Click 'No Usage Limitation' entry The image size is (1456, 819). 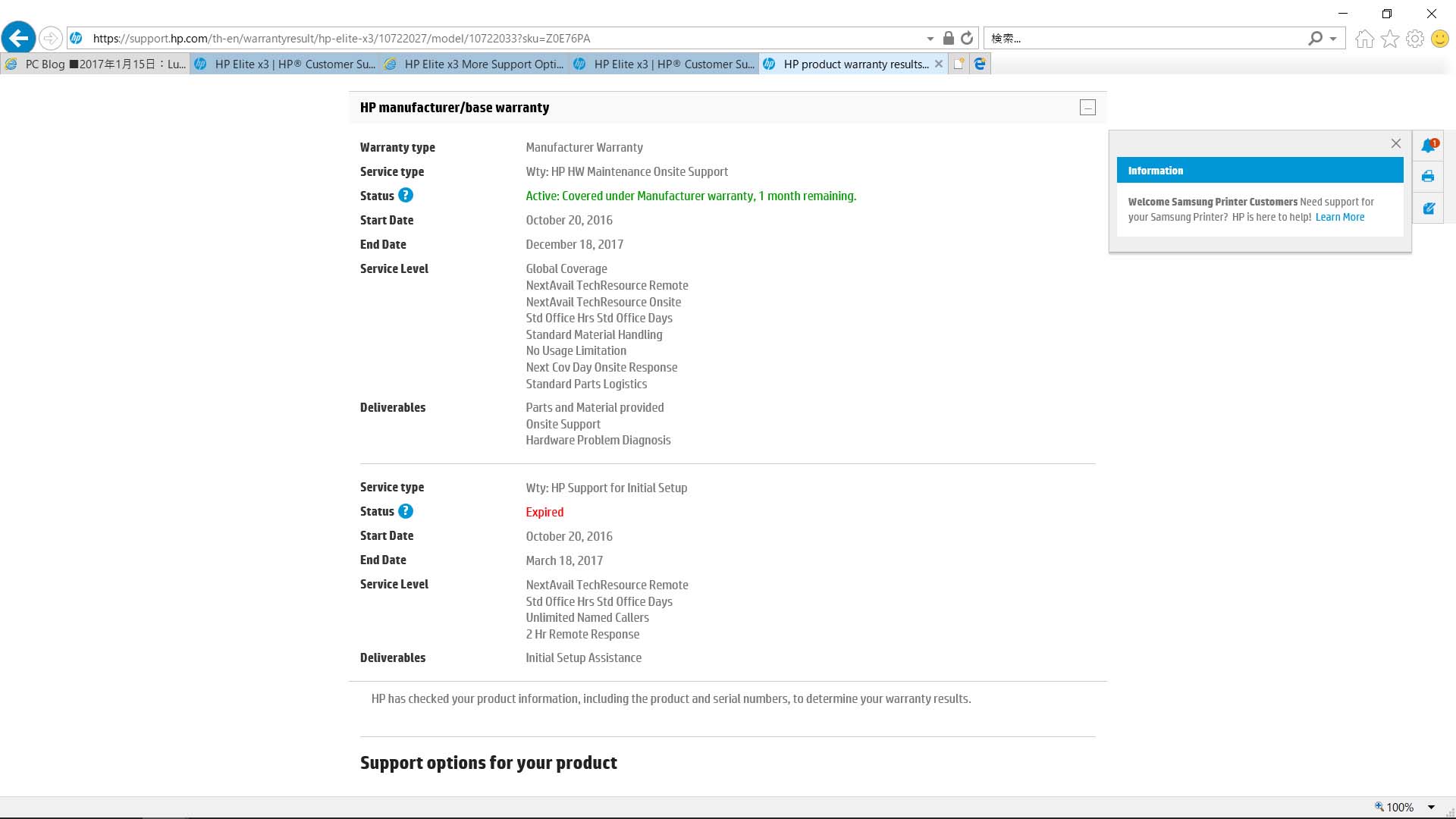point(576,350)
